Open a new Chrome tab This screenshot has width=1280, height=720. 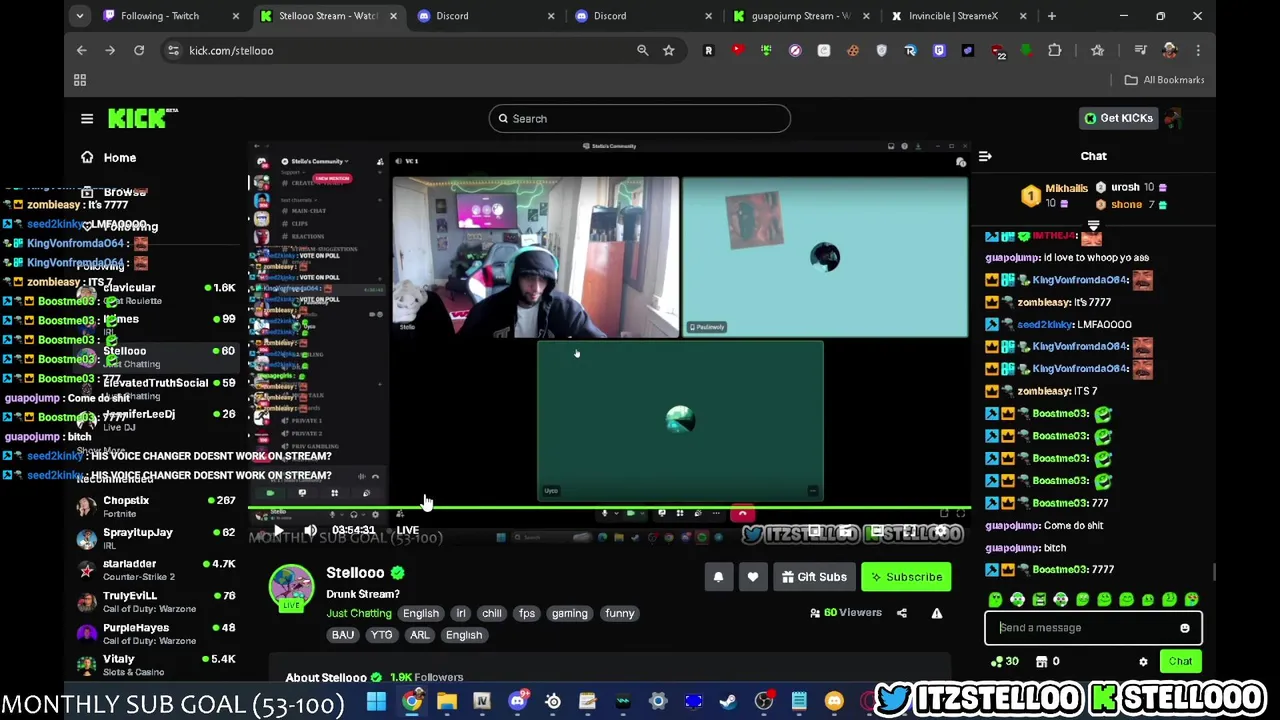[1051, 16]
